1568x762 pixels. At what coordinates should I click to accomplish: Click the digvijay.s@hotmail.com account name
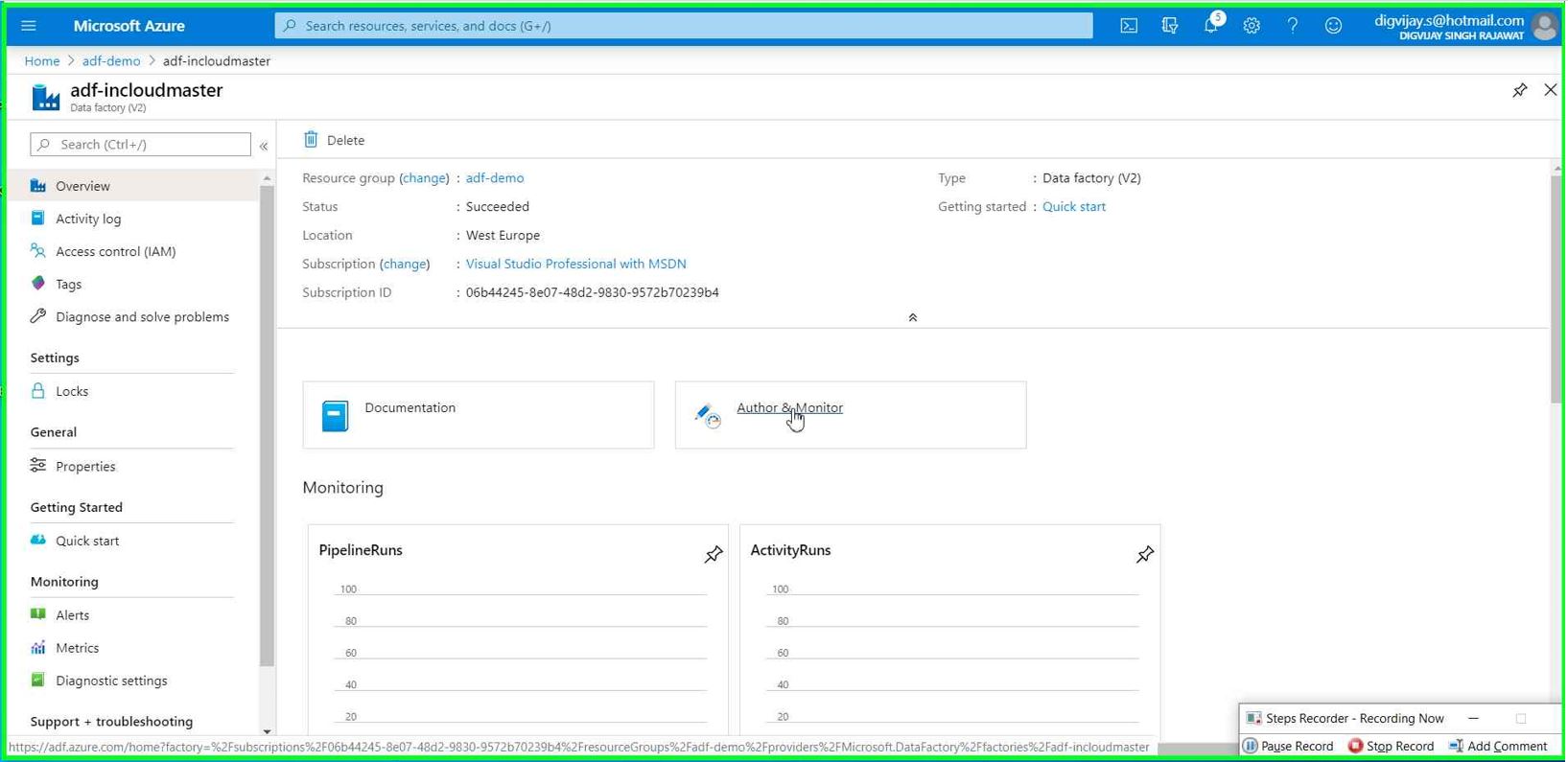click(1449, 20)
